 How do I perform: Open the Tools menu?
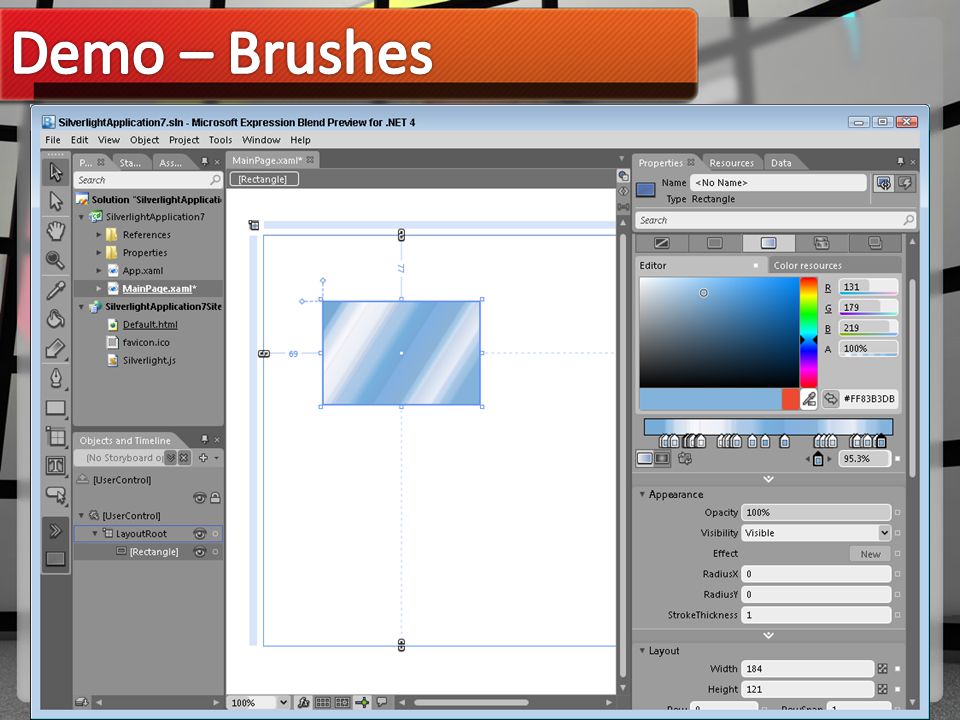click(x=220, y=140)
